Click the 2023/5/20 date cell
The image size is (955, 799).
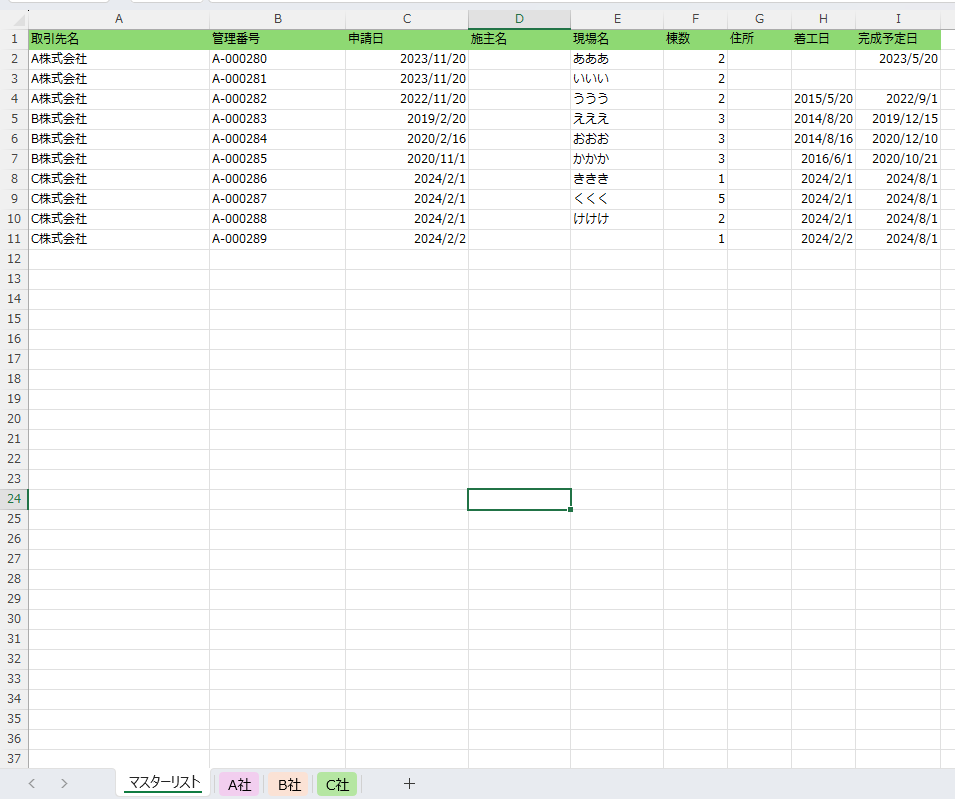click(898, 59)
